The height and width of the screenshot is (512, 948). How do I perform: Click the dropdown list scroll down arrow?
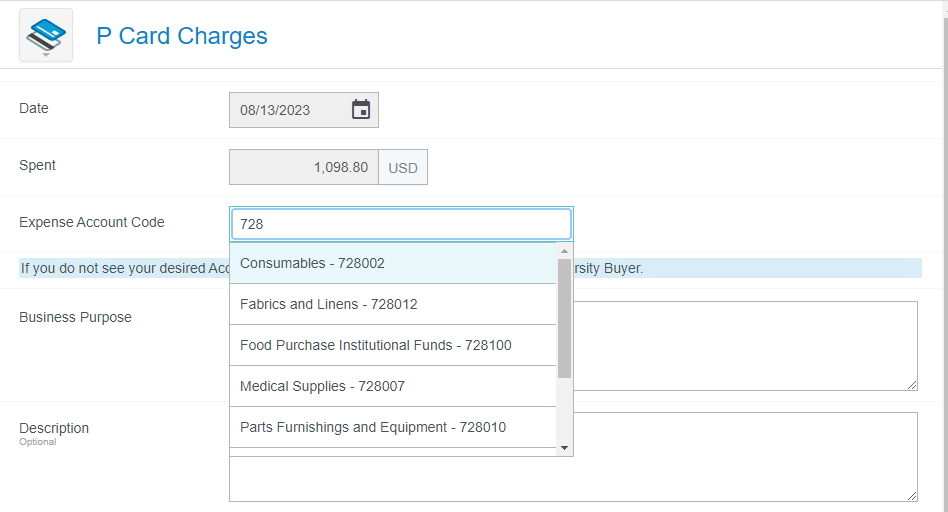tap(564, 448)
